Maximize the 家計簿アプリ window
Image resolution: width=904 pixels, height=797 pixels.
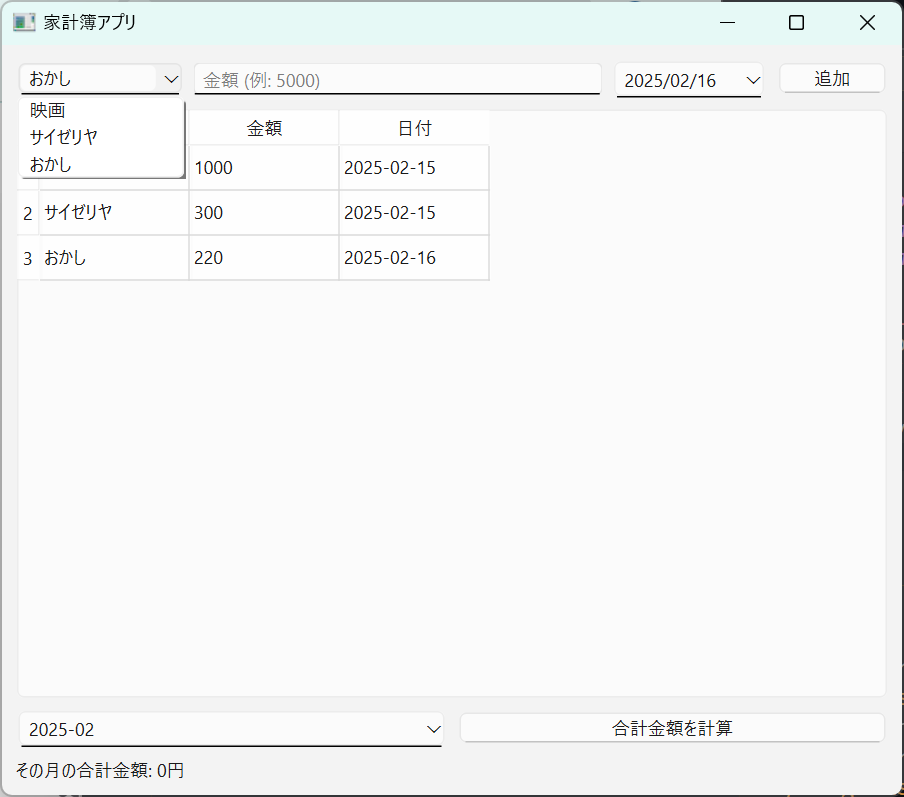click(796, 23)
